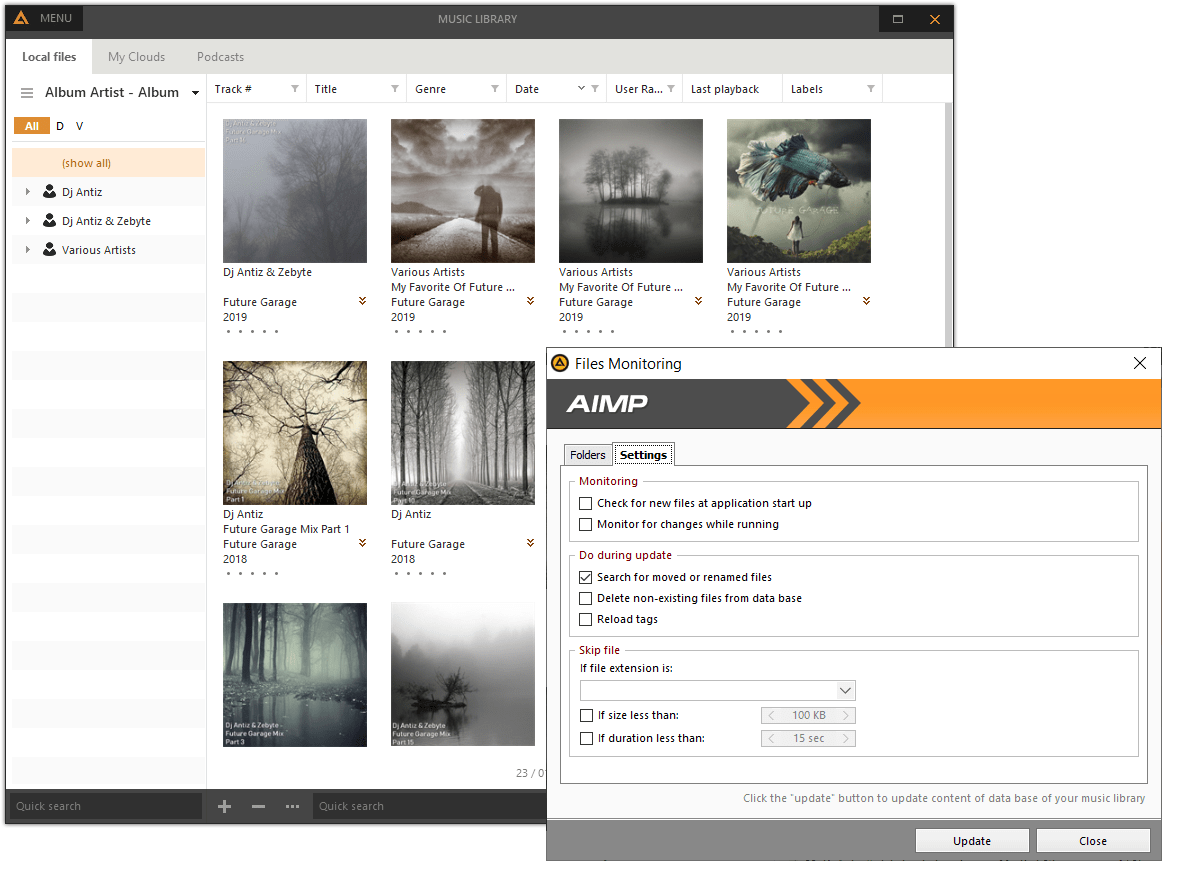The width and height of the screenshot is (1180, 880).
Task: Switch to the Podcasts tab
Action: [220, 57]
